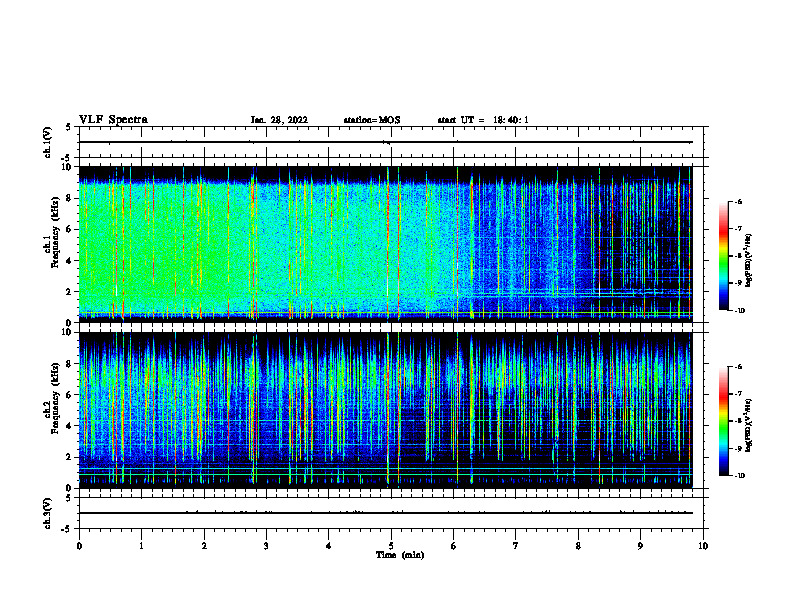Select the "Jan. 28, 2022" date text
This screenshot has width=792, height=612.
279,120
